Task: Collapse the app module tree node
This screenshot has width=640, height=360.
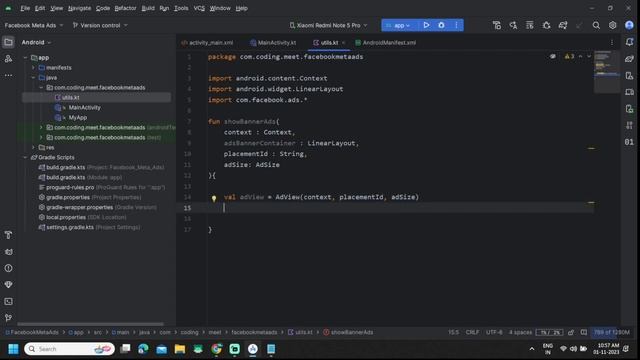Action: [x=26, y=58]
